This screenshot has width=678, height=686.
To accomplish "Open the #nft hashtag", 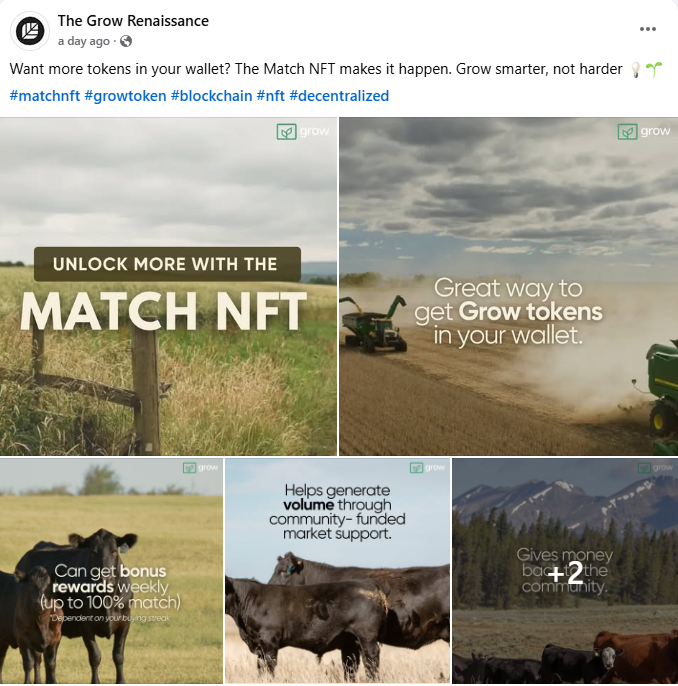I will 271,96.
